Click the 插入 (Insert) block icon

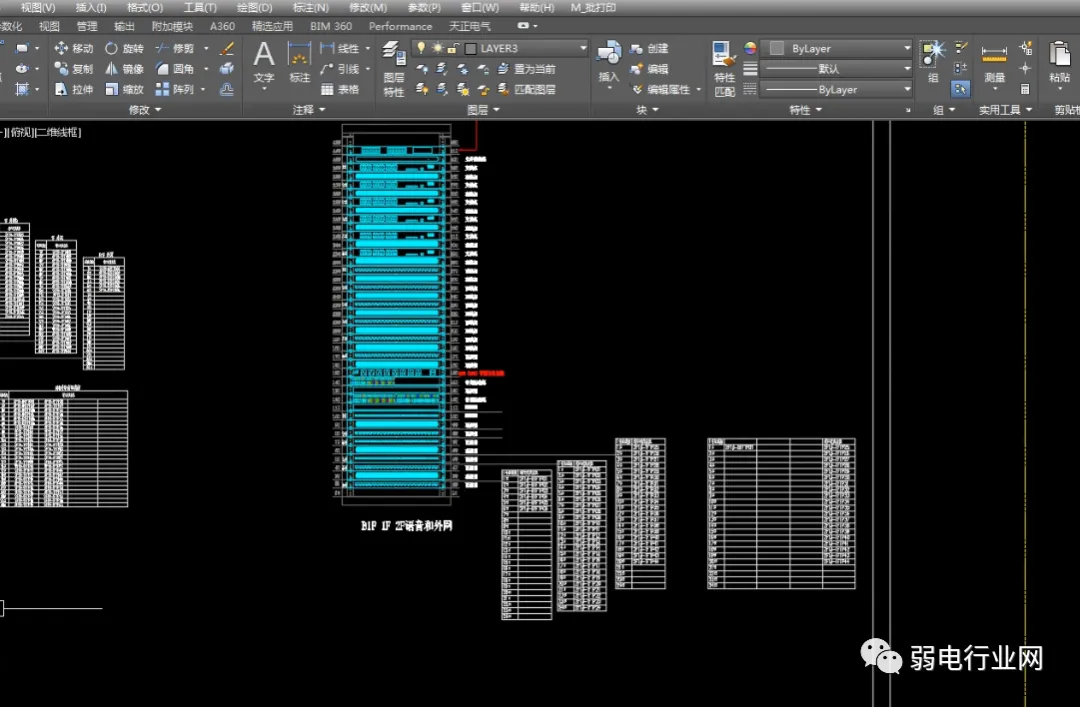click(x=609, y=62)
